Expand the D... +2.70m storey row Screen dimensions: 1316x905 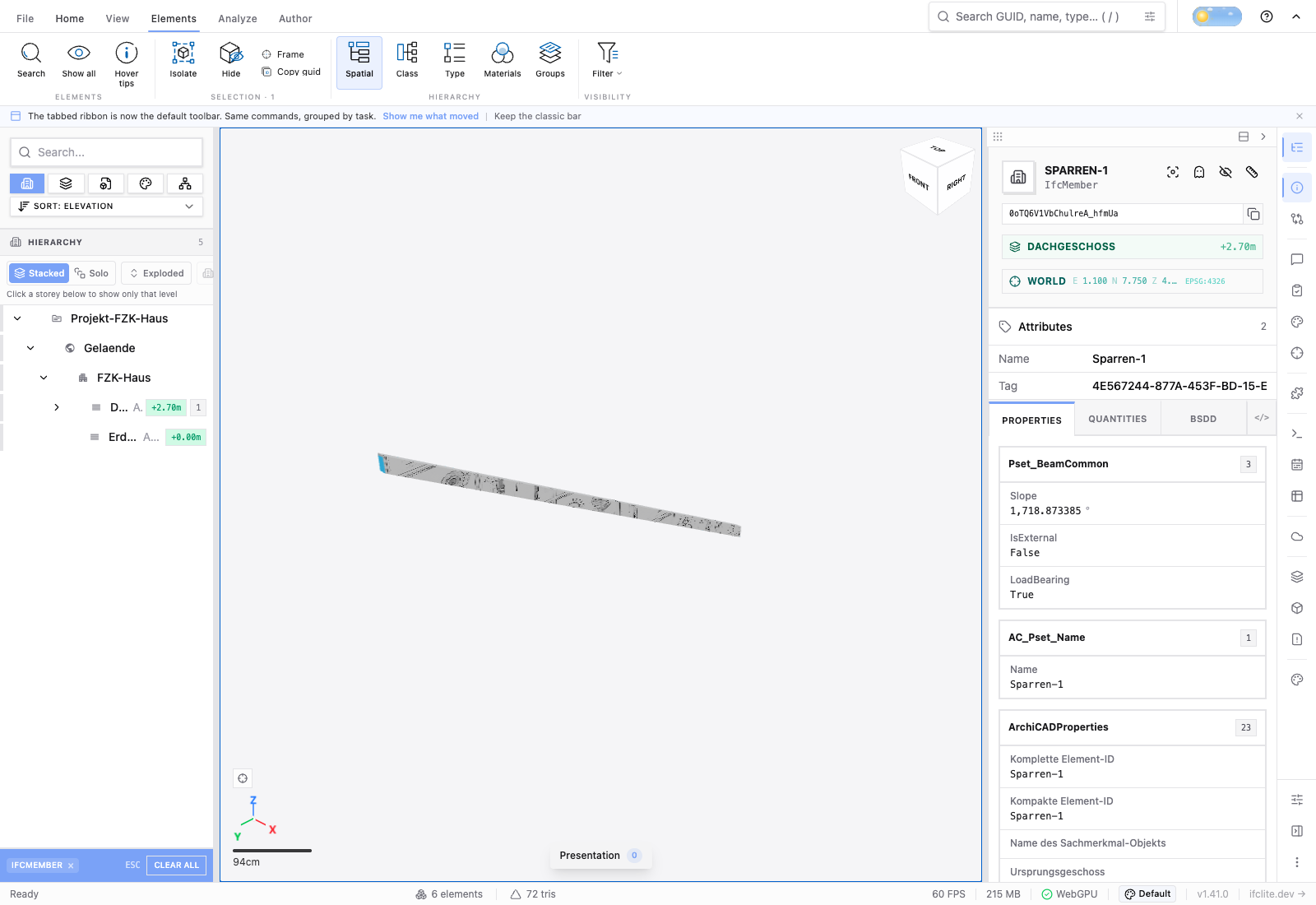[x=57, y=407]
